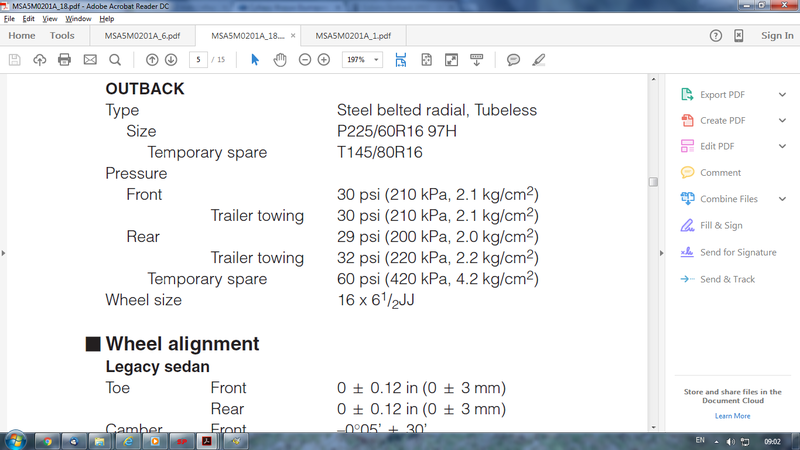
Task: Click the volume speaker tray icon
Action: click(x=731, y=441)
